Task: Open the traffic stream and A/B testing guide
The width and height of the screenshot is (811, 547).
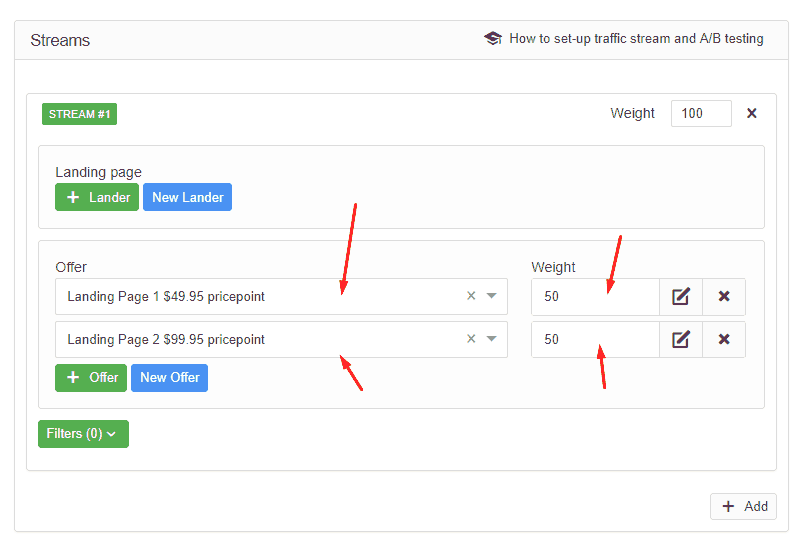Action: click(636, 39)
